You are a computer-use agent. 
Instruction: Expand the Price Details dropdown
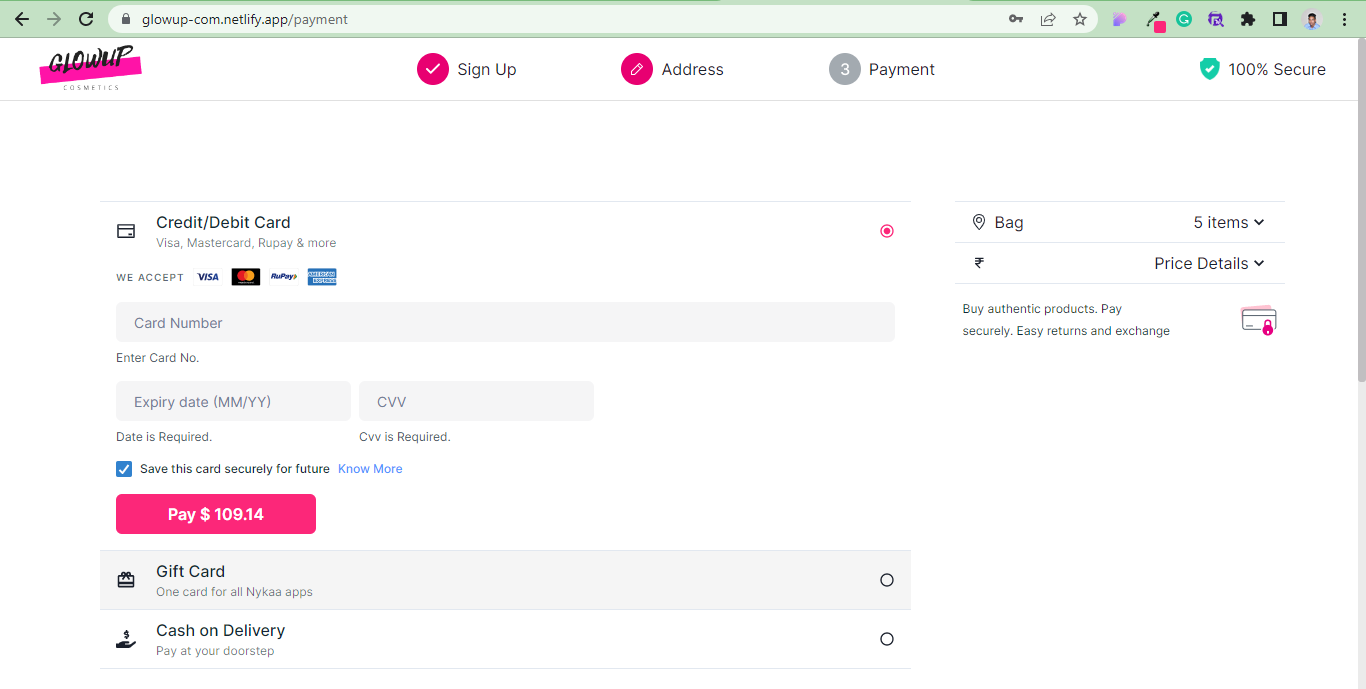tap(1209, 263)
